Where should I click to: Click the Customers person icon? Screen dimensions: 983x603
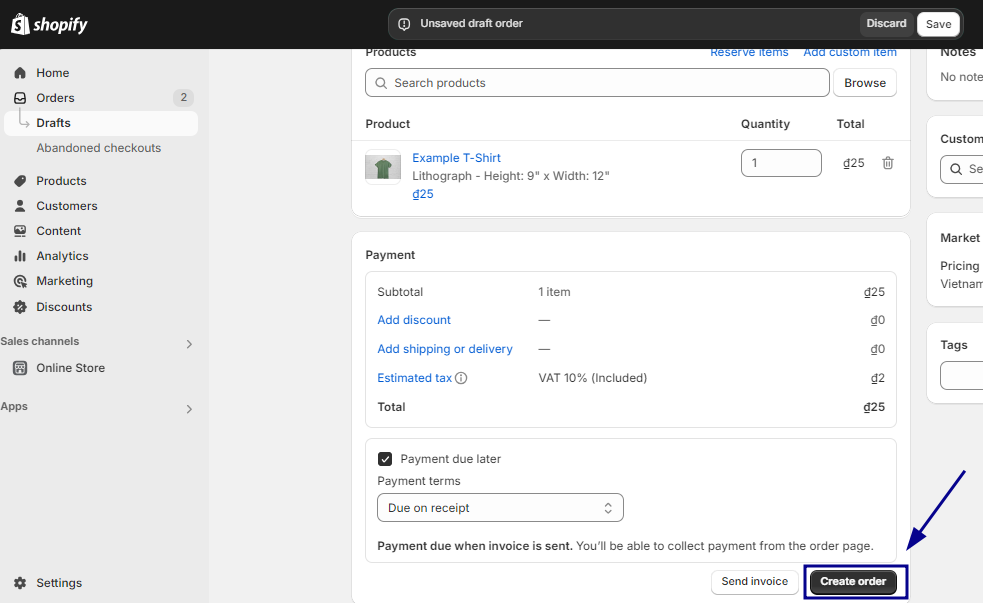tap(20, 206)
